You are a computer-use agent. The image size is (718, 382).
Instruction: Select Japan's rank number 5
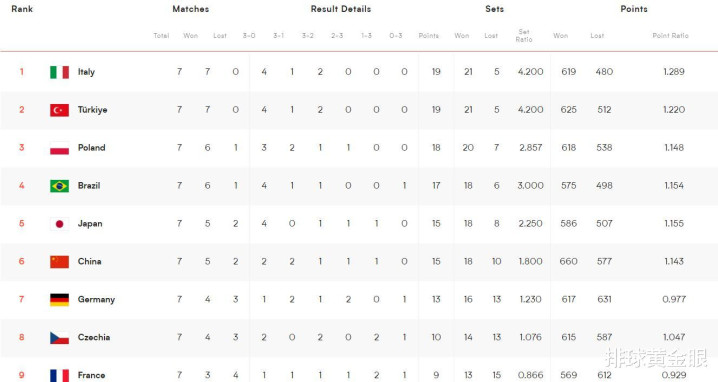click(22, 224)
